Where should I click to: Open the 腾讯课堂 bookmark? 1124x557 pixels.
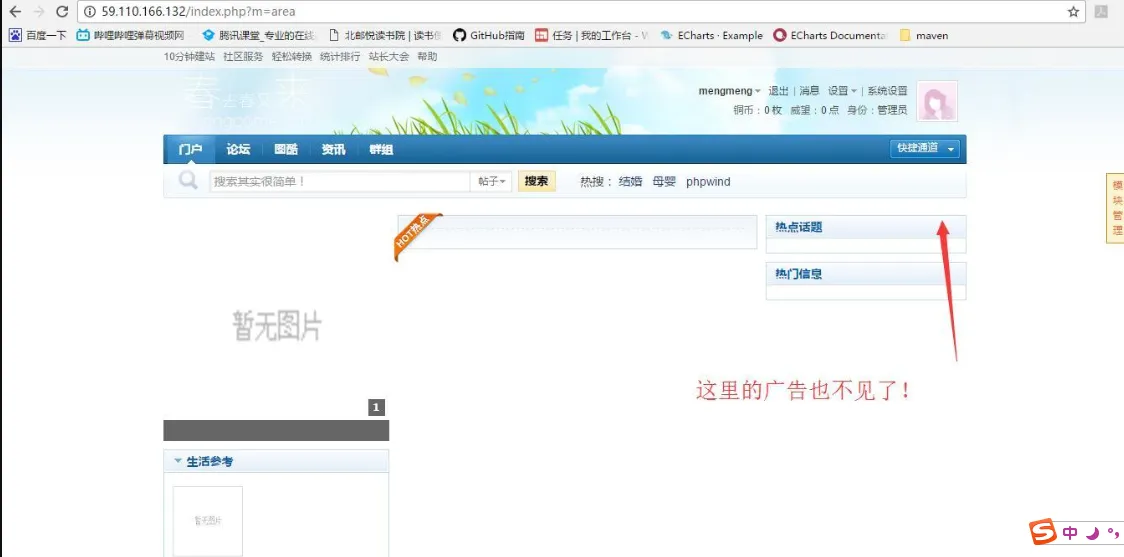pyautogui.click(x=259, y=35)
